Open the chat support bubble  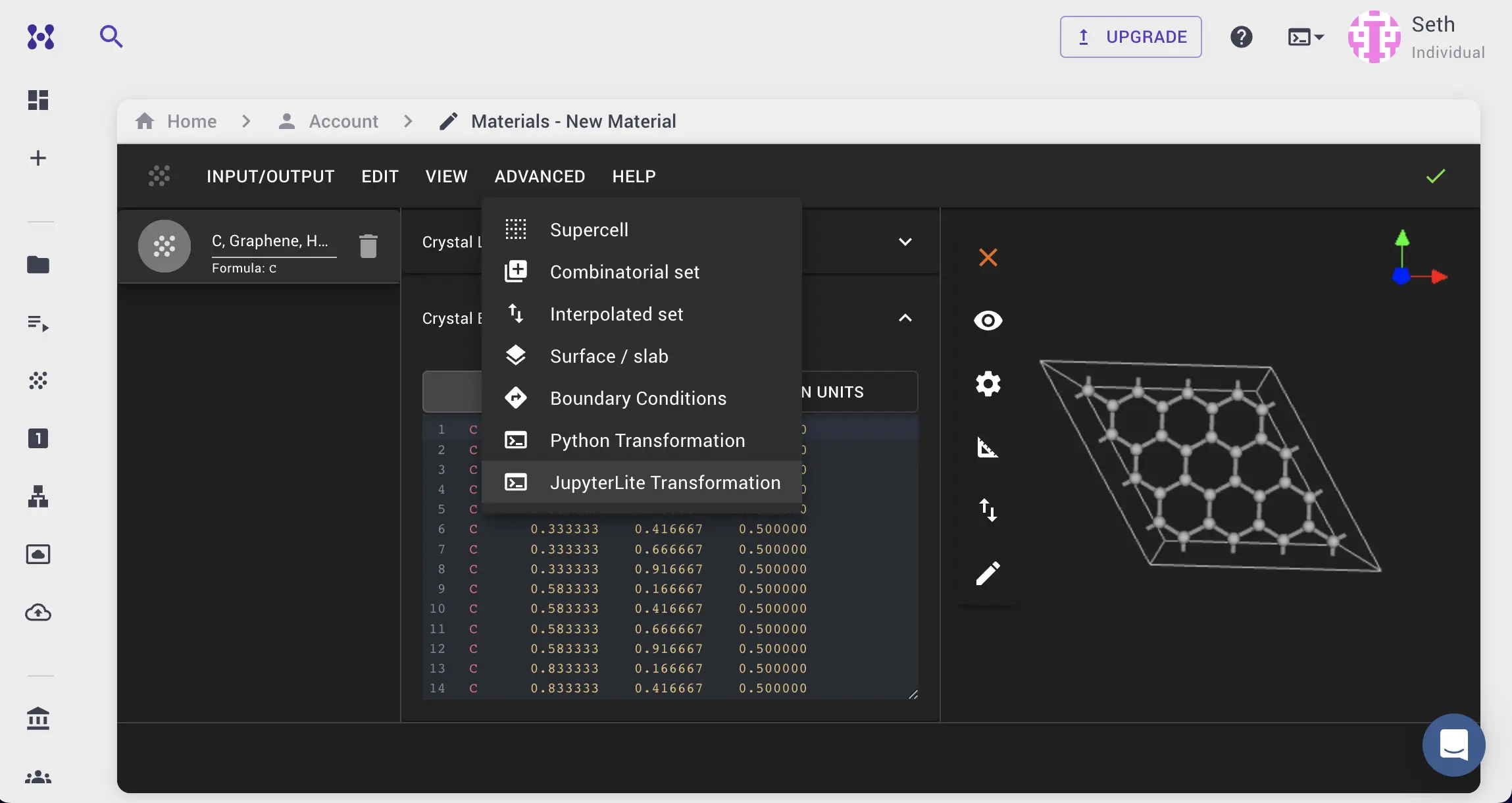[x=1453, y=745]
